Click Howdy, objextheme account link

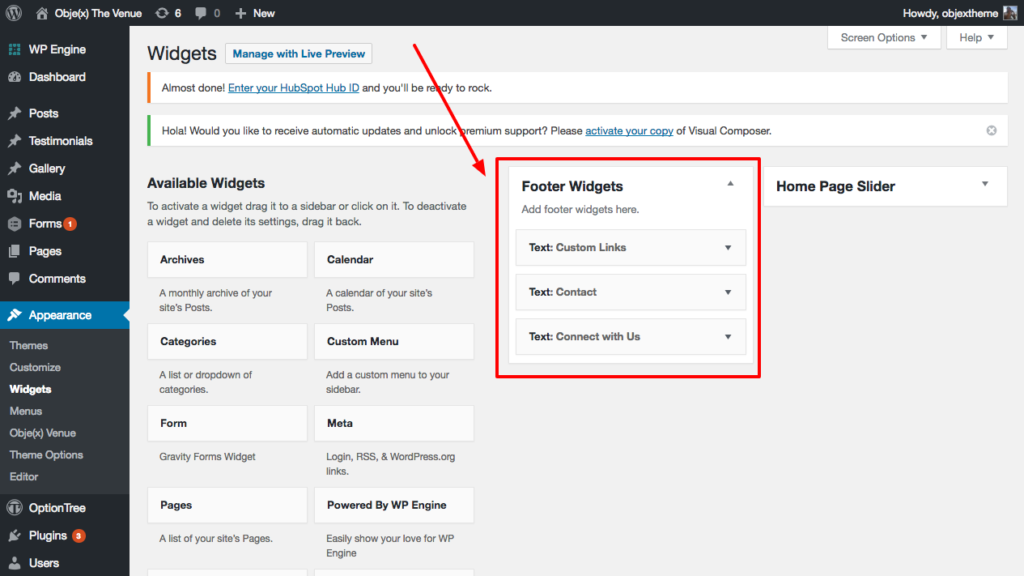[950, 13]
